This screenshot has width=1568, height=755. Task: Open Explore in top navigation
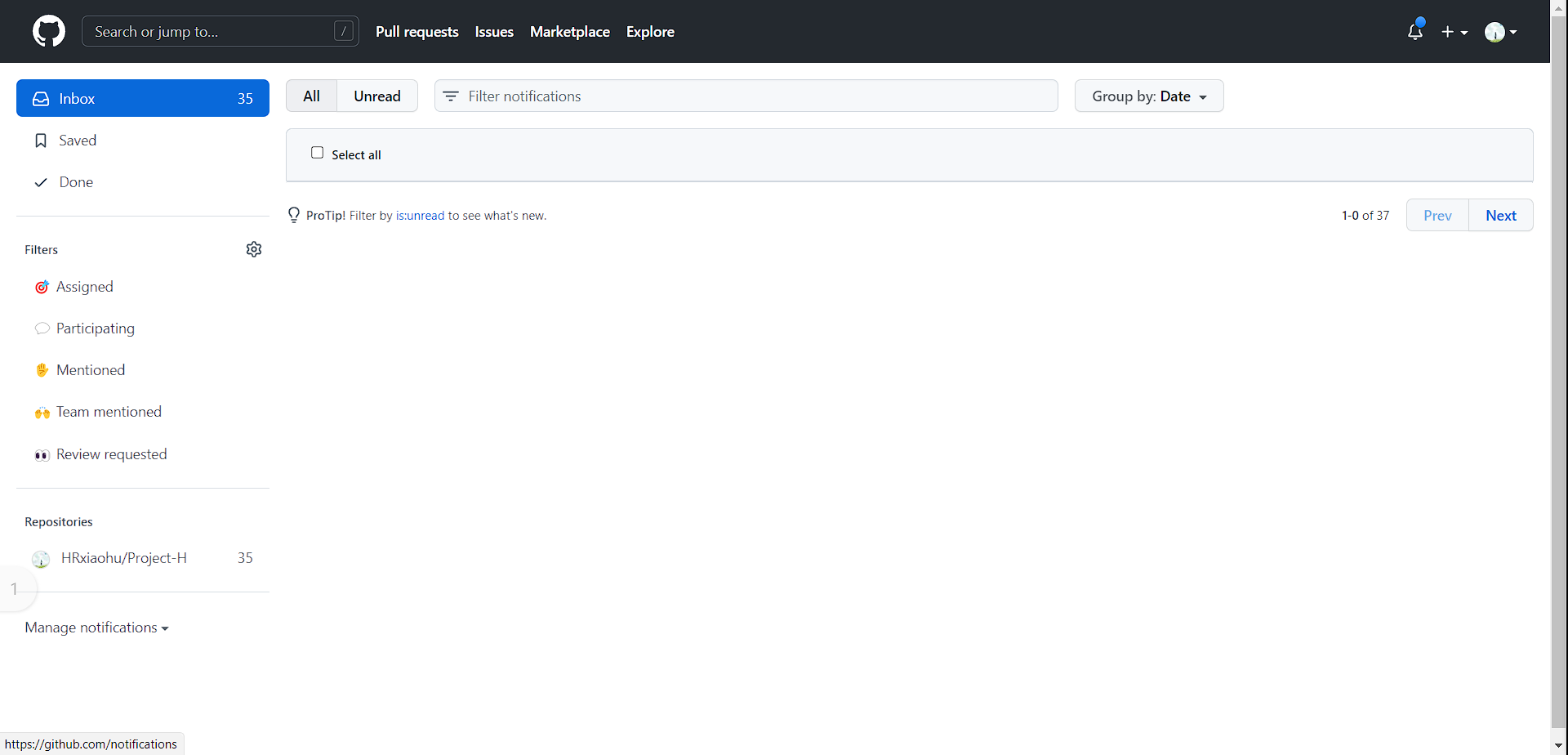(x=650, y=32)
